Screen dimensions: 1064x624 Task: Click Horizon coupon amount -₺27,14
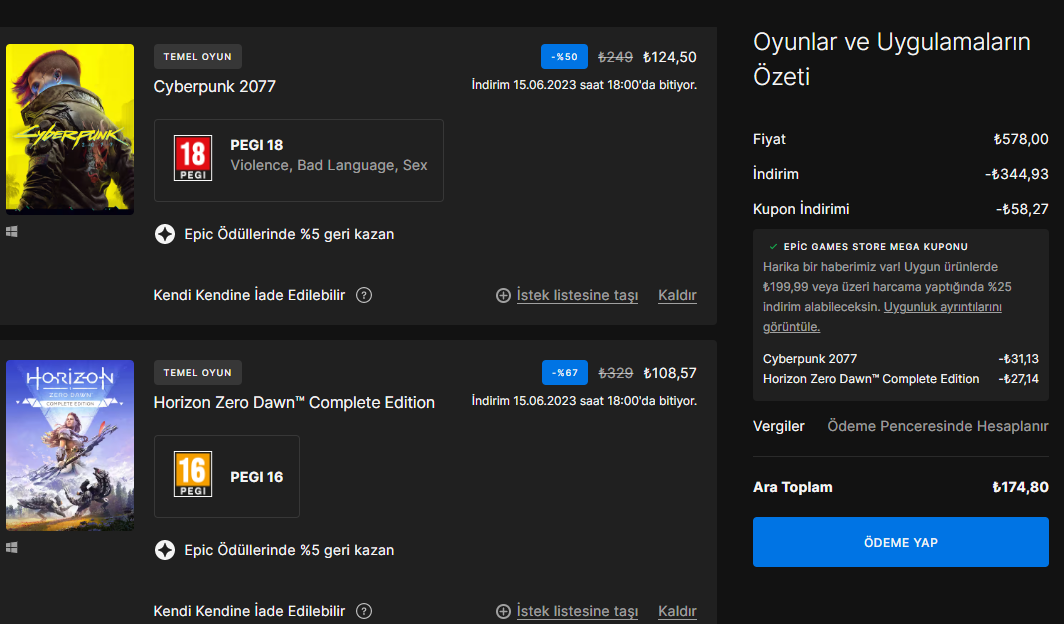point(1018,379)
